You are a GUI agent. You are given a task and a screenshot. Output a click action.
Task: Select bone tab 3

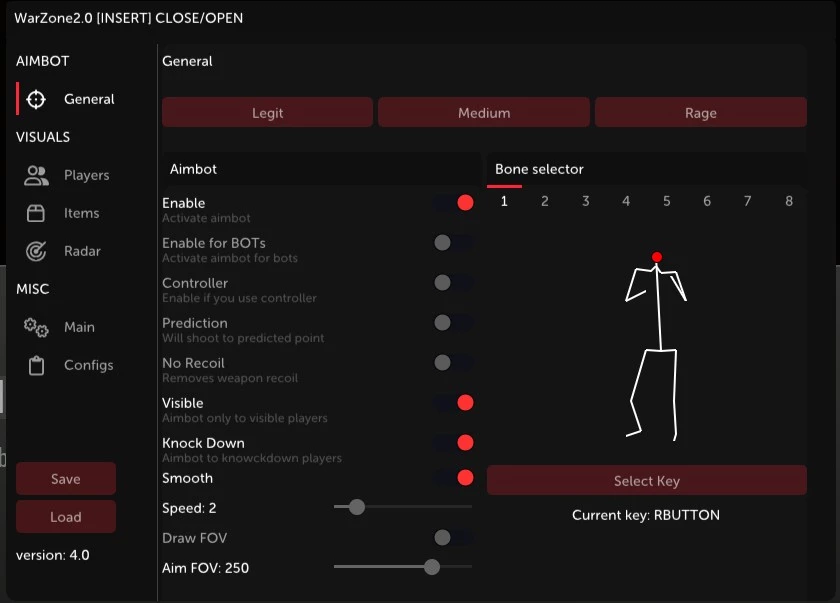tap(586, 201)
